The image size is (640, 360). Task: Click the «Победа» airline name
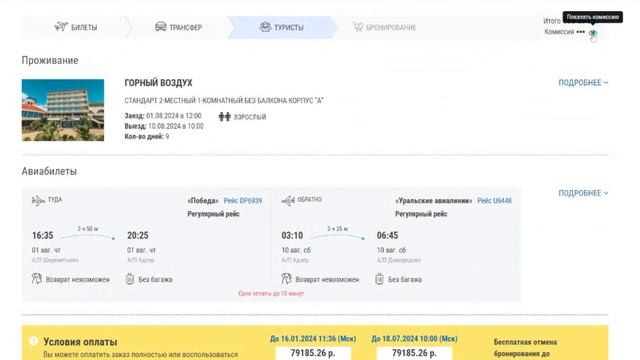[x=203, y=201]
